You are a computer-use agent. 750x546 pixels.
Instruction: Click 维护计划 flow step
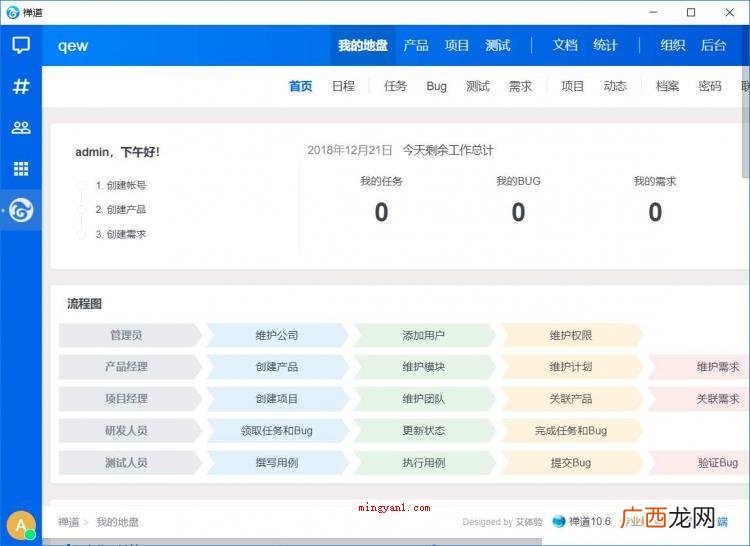coord(571,367)
